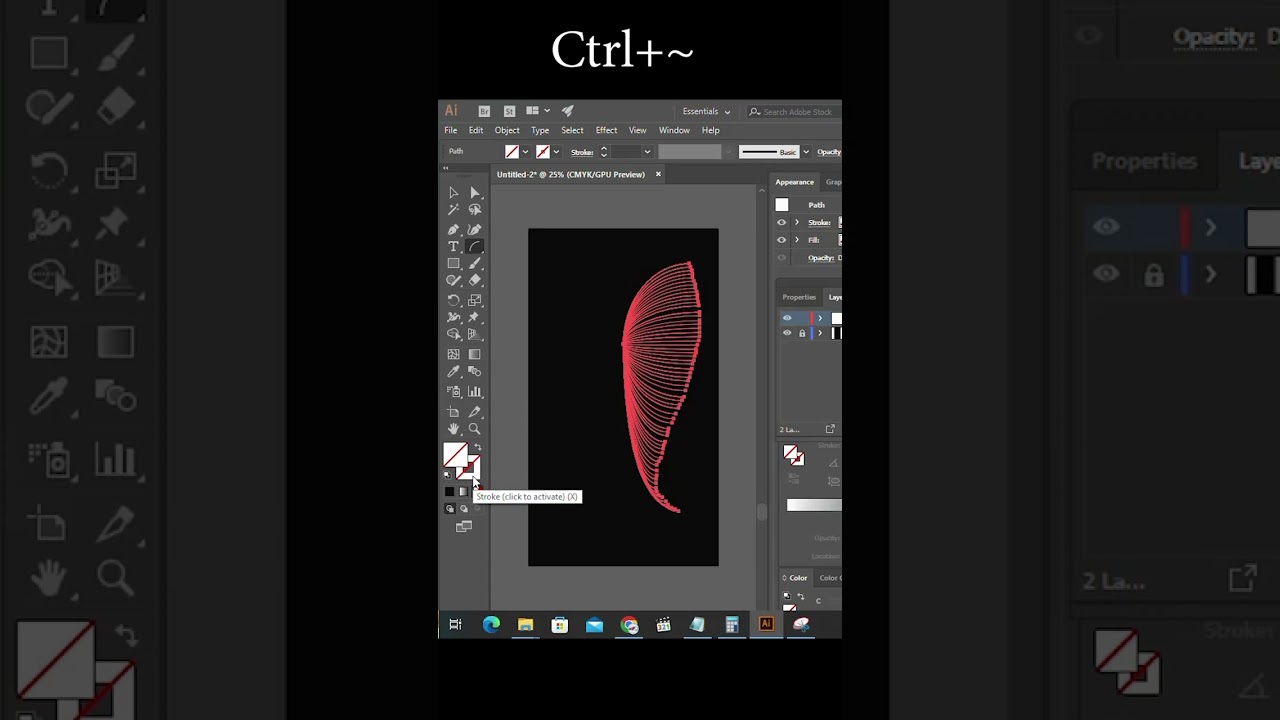Image resolution: width=1280 pixels, height=720 pixels.
Task: Select the Column Graph tool
Action: 475,392
